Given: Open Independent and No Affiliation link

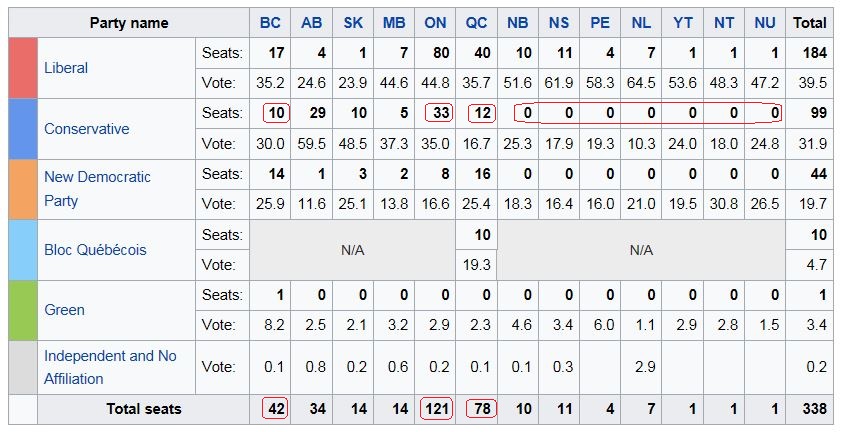Looking at the screenshot, I should pos(112,356).
